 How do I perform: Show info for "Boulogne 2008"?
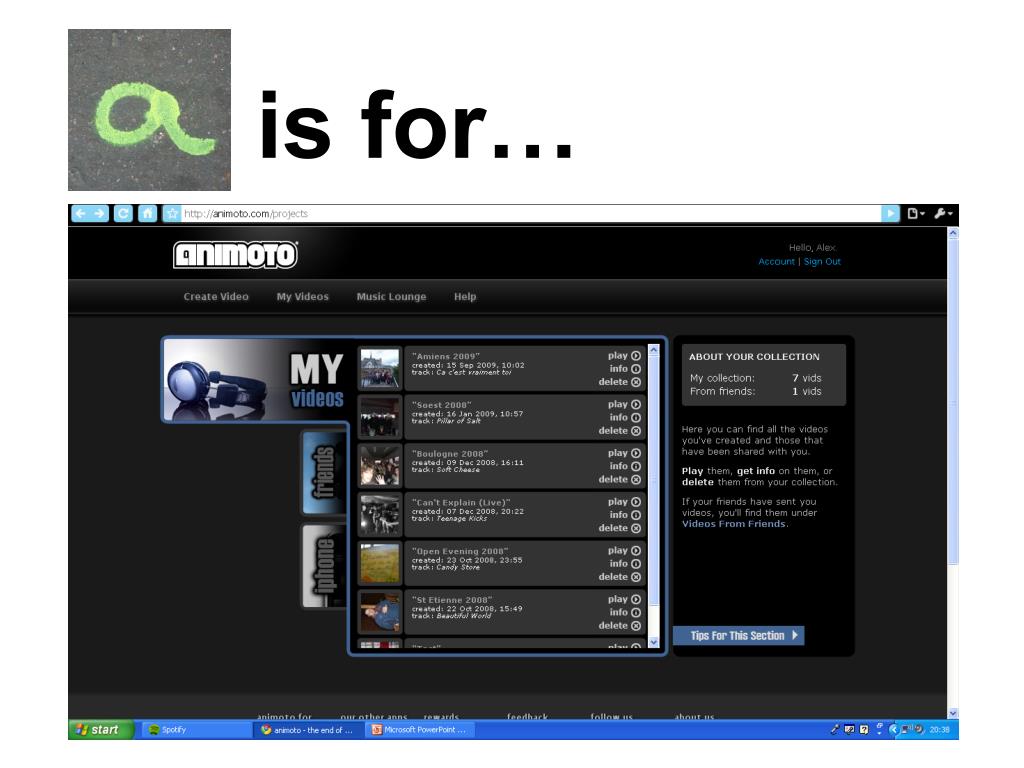[625, 466]
